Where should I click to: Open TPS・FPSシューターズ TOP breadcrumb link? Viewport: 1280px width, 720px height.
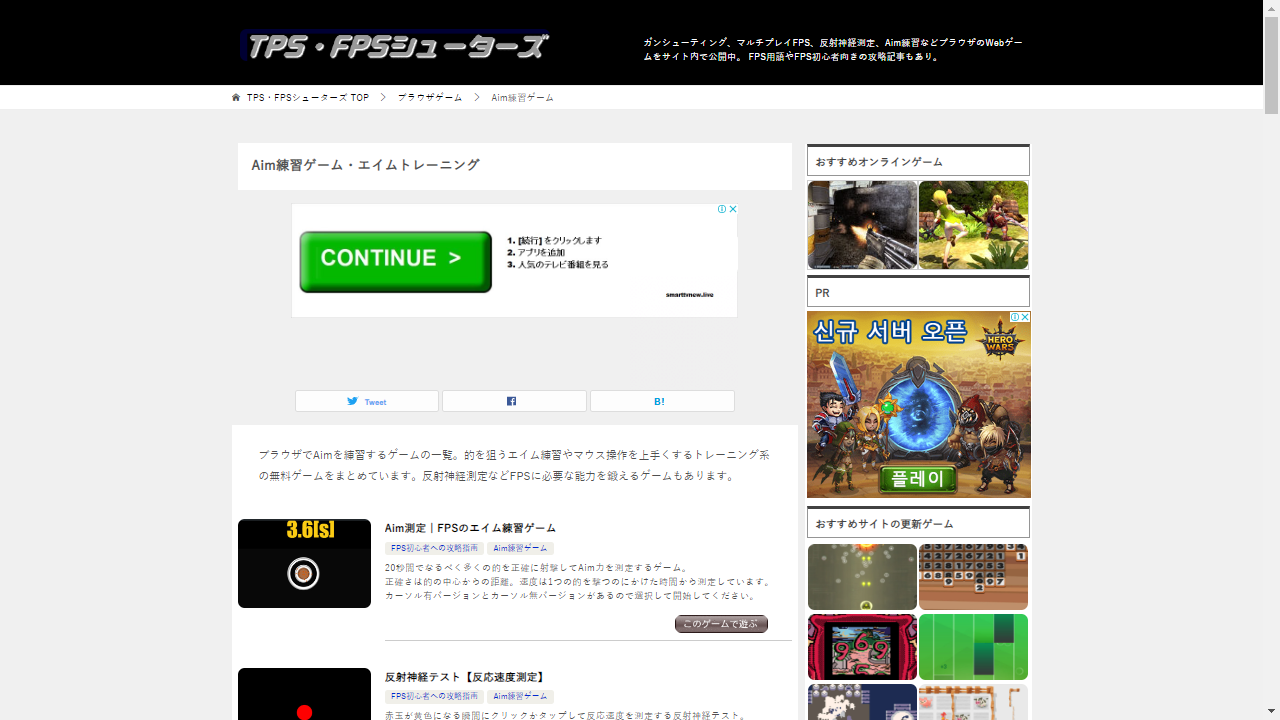click(308, 98)
